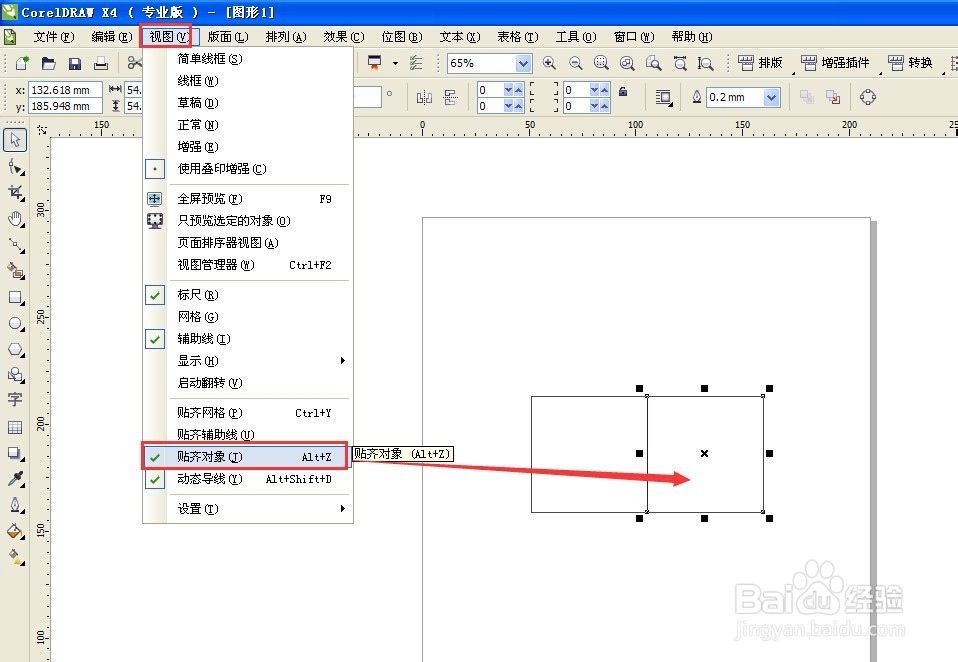Select the Smart fill tool
The height and width of the screenshot is (662, 958).
15,271
